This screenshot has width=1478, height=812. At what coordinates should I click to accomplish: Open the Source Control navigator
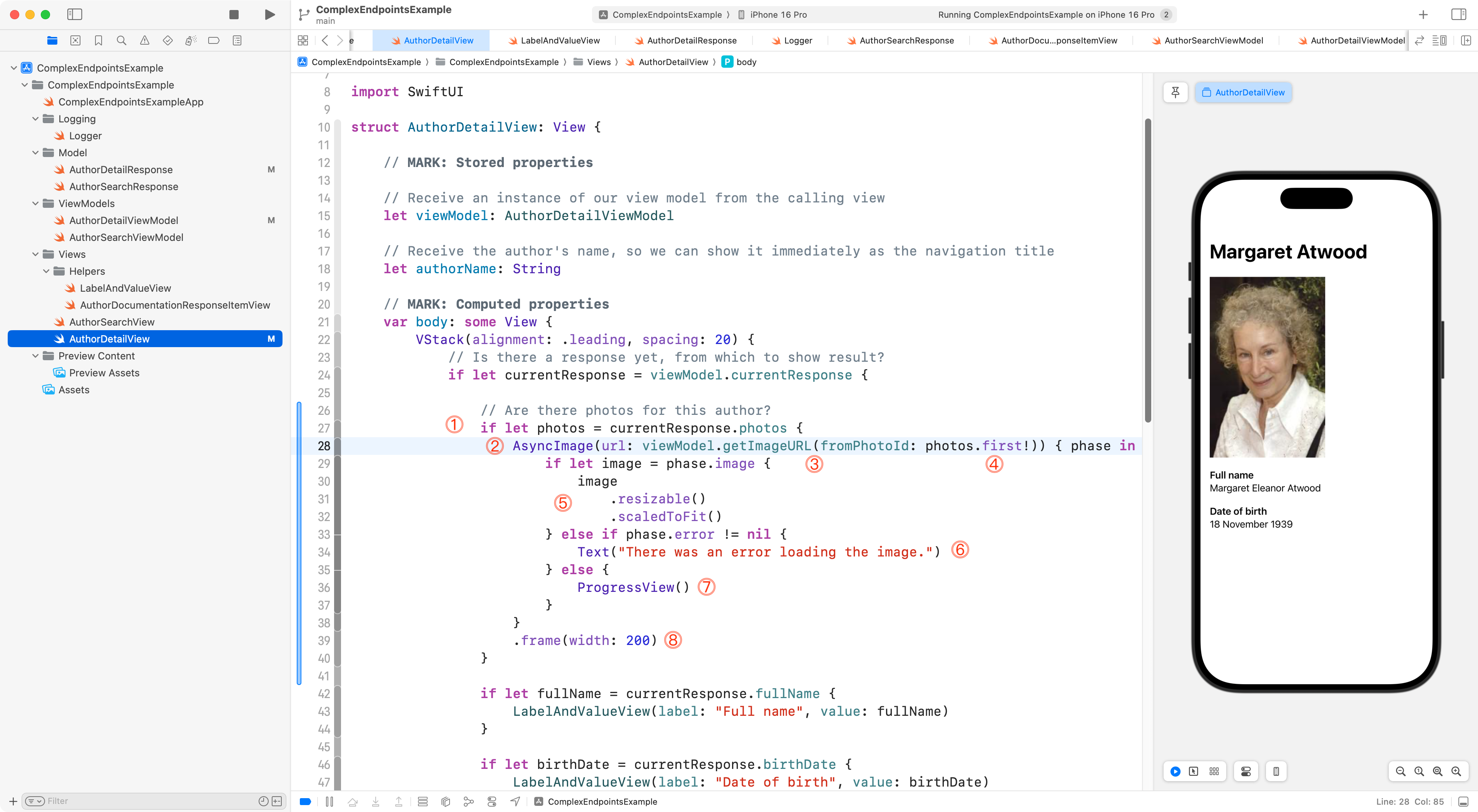pos(75,40)
